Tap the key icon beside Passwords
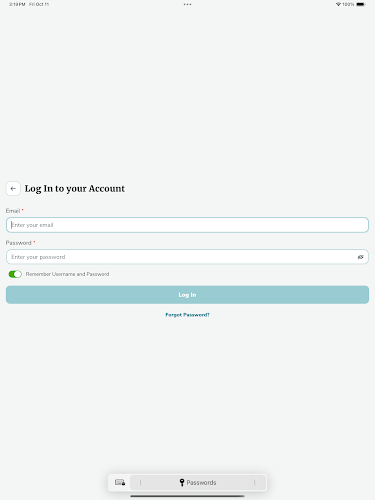375x500 pixels. [x=182, y=482]
